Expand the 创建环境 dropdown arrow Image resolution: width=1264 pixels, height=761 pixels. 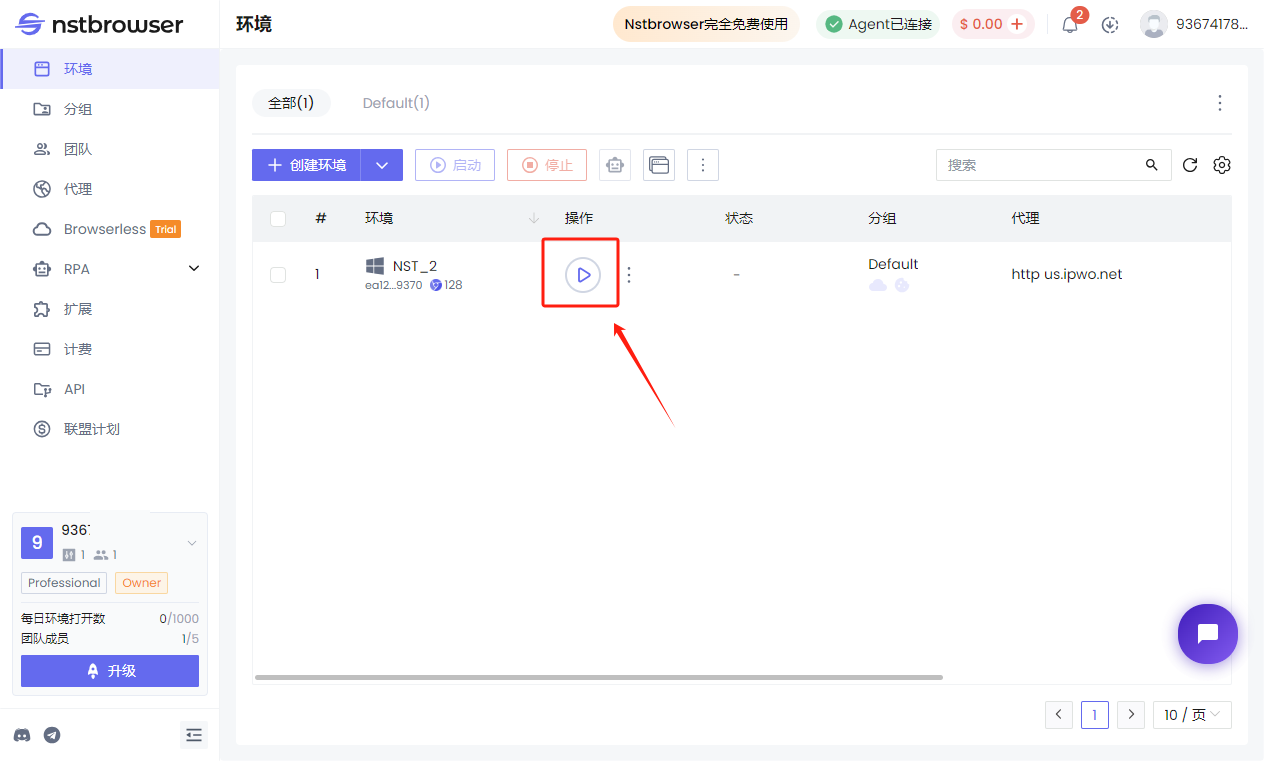[381, 165]
